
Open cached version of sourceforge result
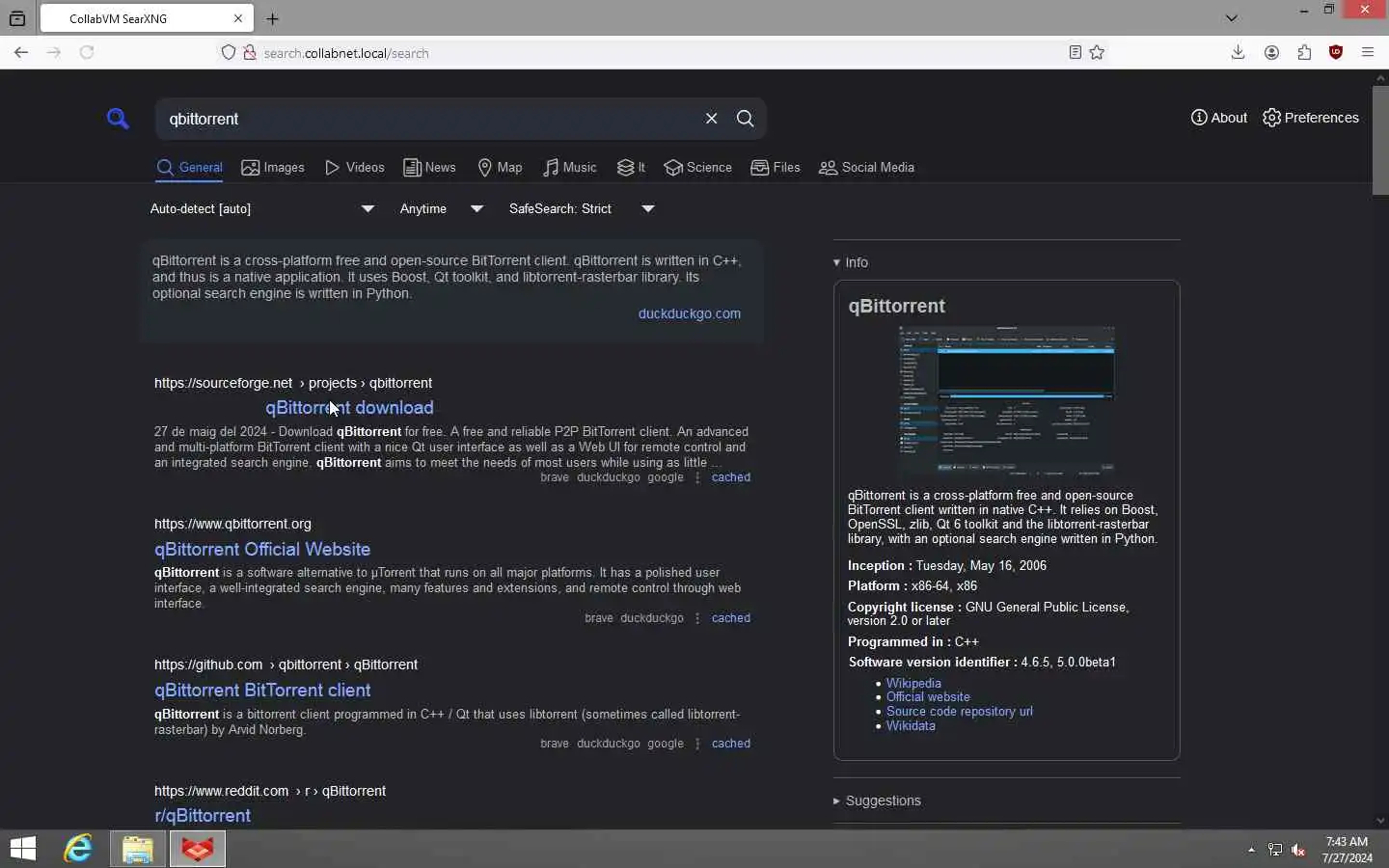(x=731, y=477)
